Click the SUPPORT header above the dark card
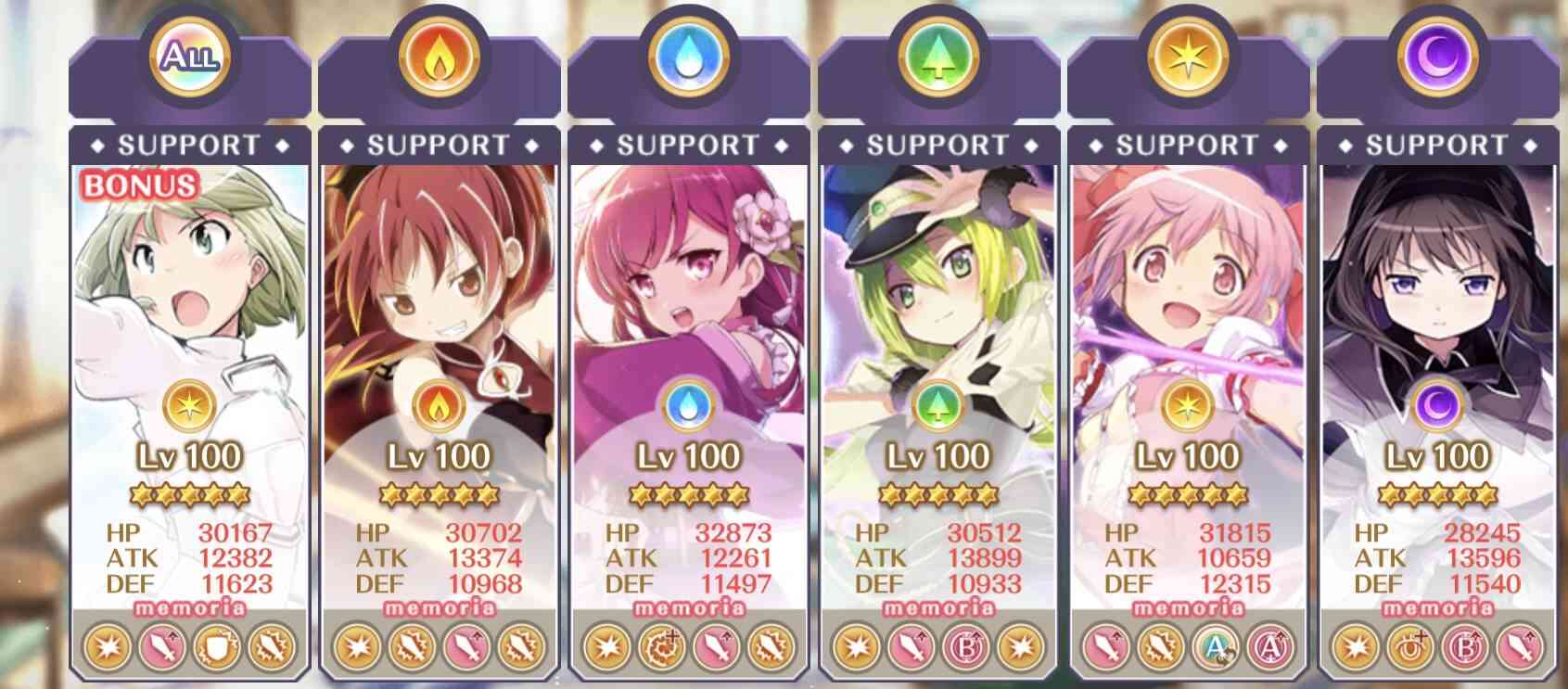This screenshot has width=1568, height=689. (1438, 146)
